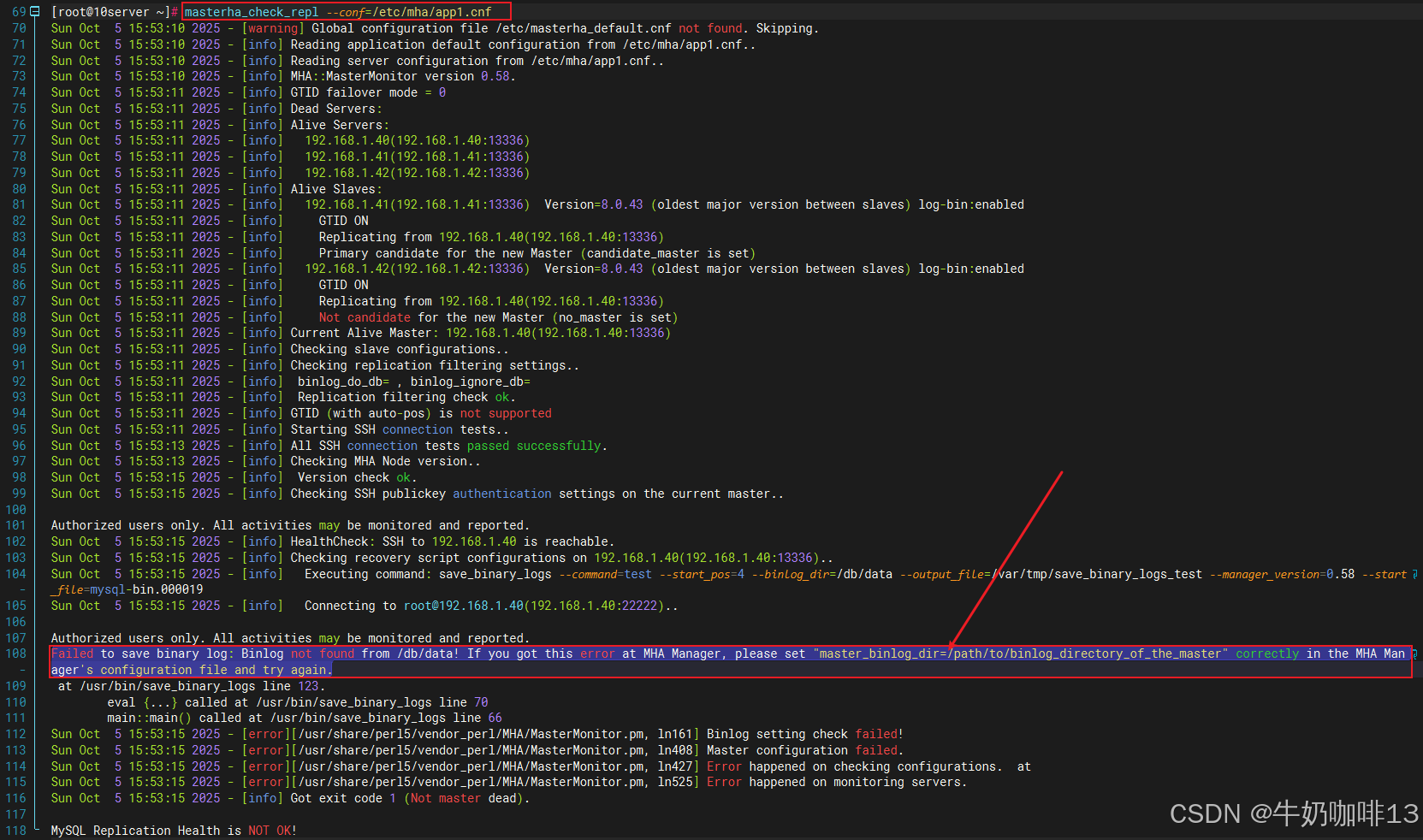Click the "main::main()" text
Viewport: 1423px width, 840px height.
[149, 718]
